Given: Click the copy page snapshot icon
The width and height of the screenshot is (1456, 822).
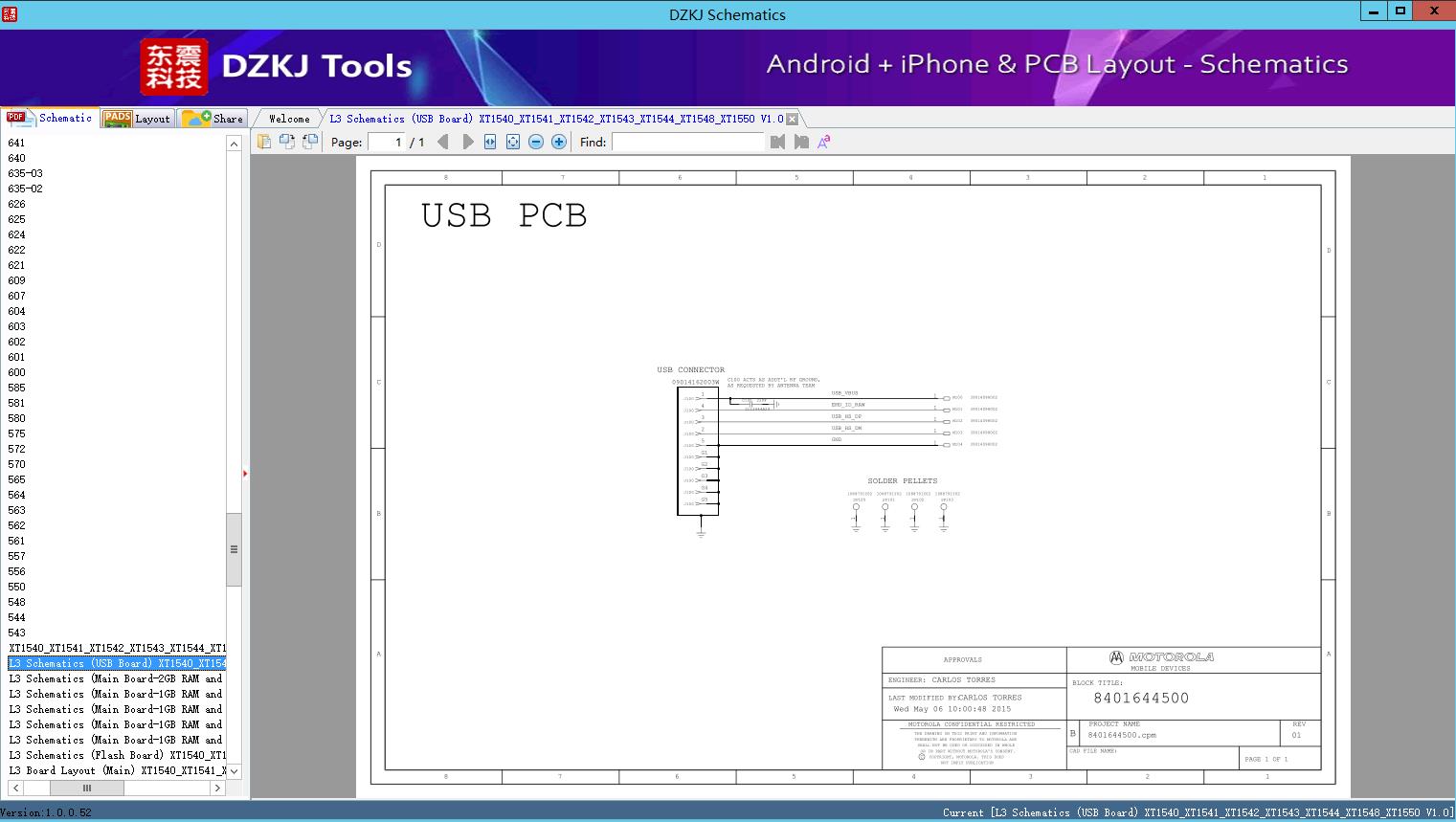Looking at the screenshot, I should (286, 140).
